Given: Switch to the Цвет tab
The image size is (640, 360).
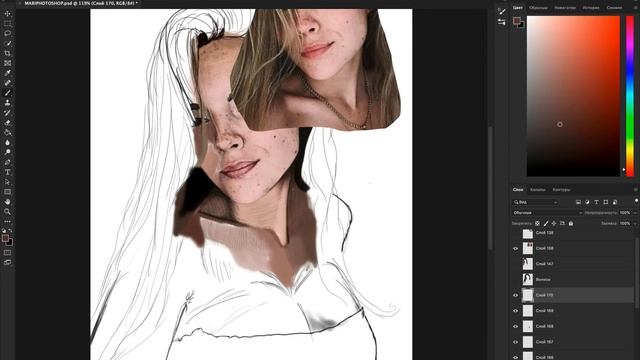Looking at the screenshot, I should tap(518, 8).
